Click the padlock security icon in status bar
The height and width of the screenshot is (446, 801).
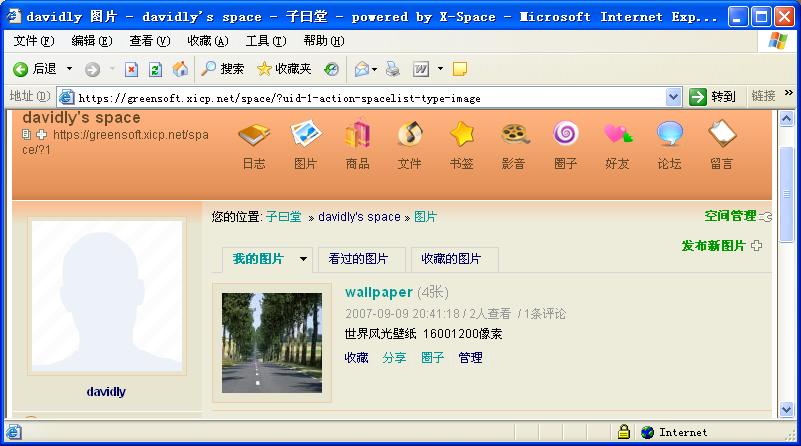point(623,432)
